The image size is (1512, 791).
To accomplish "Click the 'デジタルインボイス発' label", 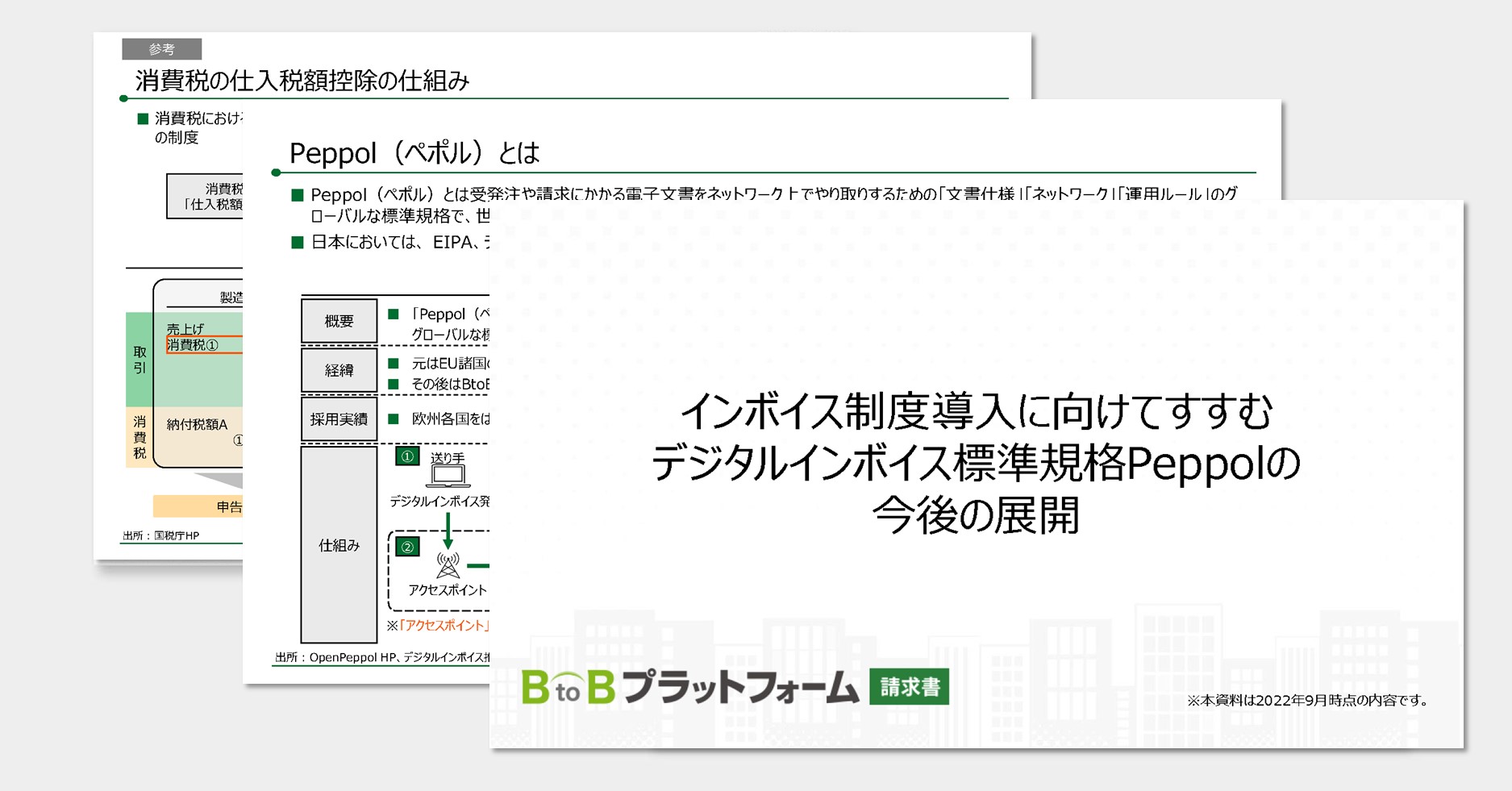I will 439,501.
